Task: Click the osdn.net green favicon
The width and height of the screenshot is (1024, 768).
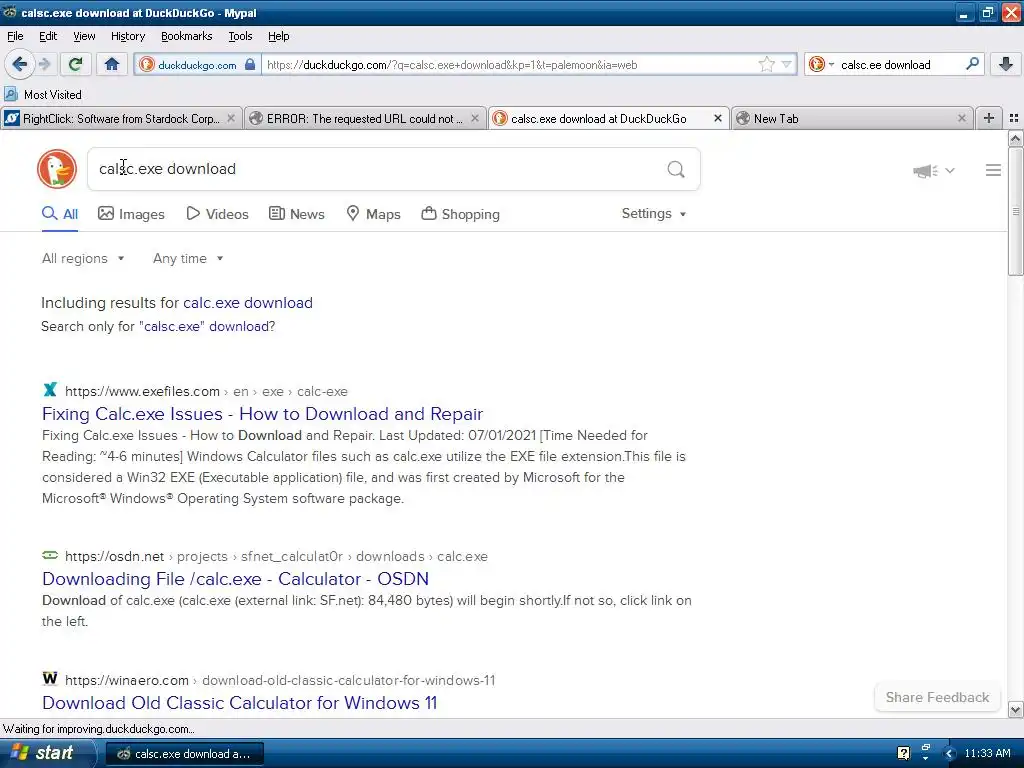Action: [x=50, y=555]
